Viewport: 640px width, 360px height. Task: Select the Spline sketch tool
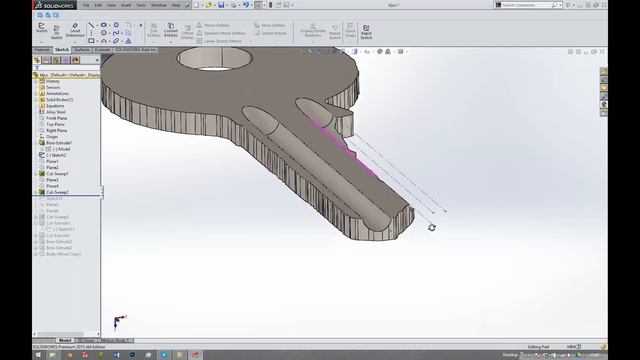click(x=116, y=33)
